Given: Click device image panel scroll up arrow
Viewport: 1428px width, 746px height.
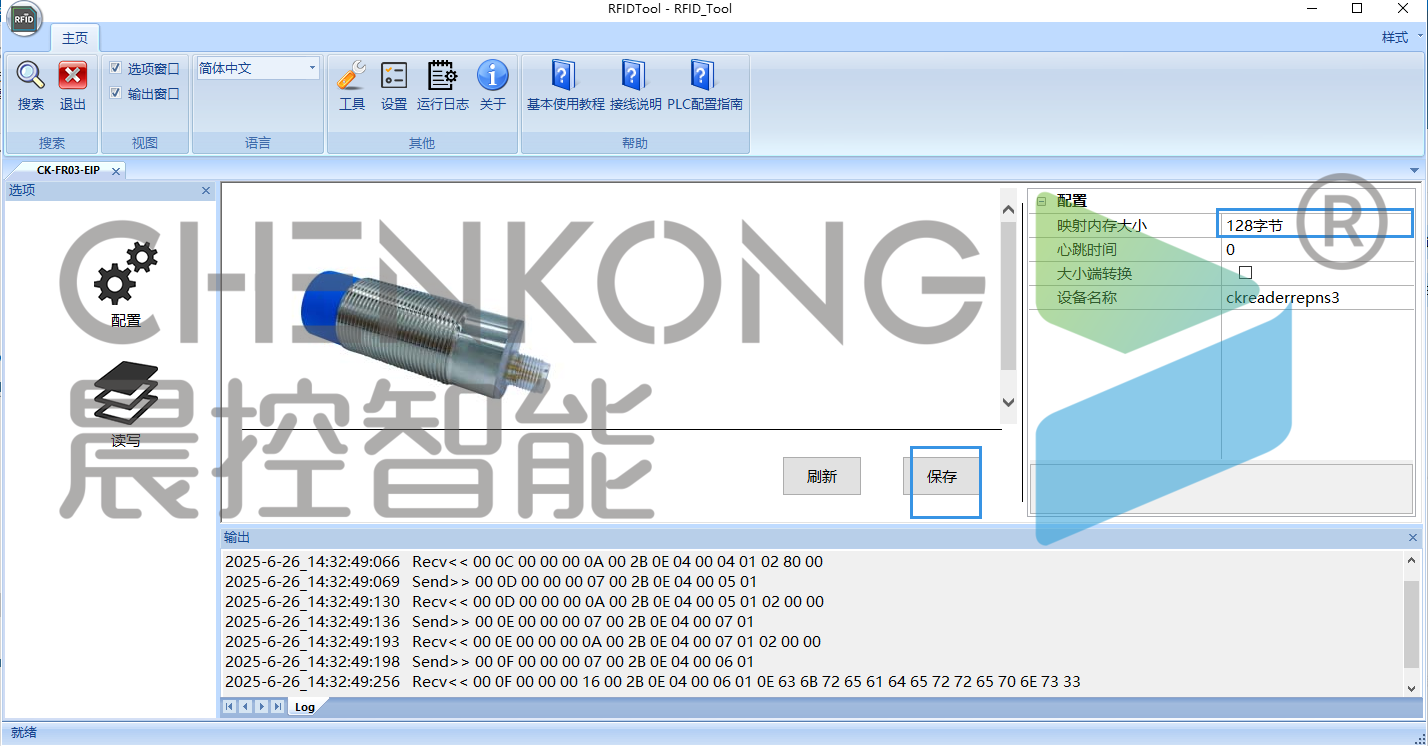Looking at the screenshot, I should 1008,210.
